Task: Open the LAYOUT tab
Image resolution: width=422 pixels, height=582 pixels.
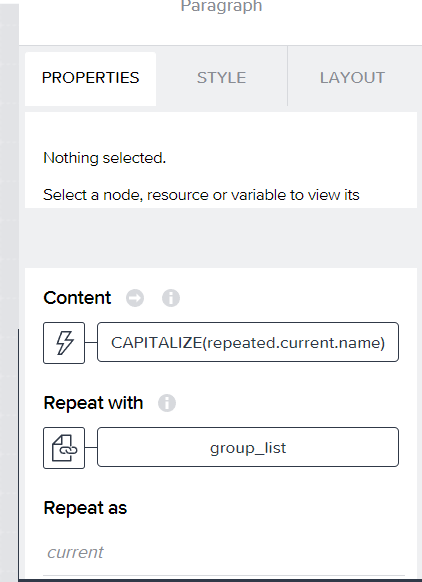Action: click(352, 78)
